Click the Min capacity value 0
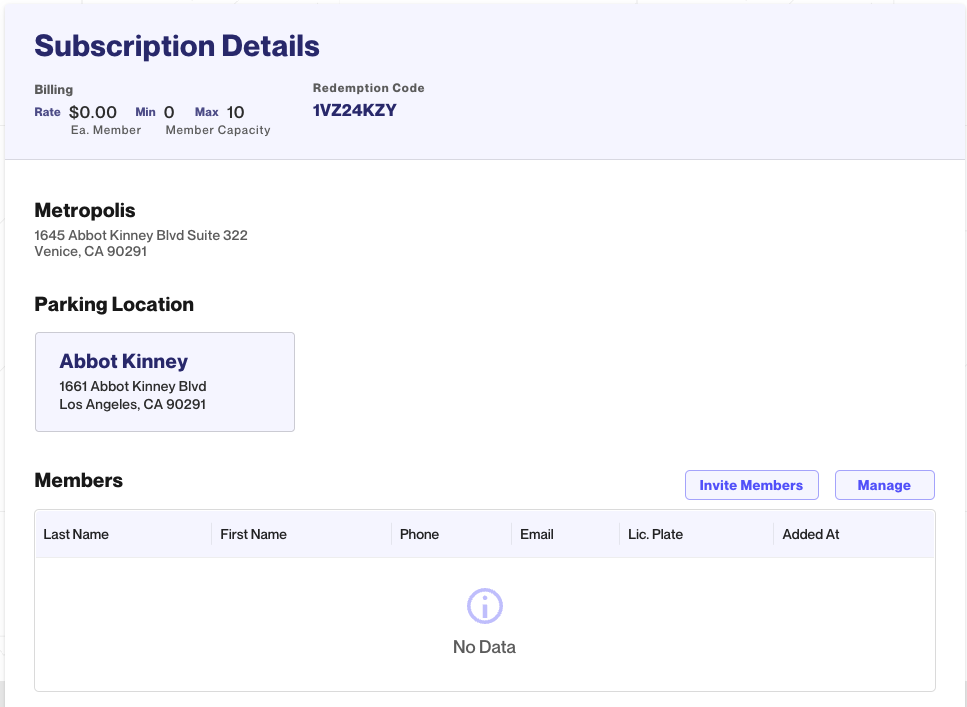Viewport: 967px width, 707px height. pyautogui.click(x=169, y=112)
